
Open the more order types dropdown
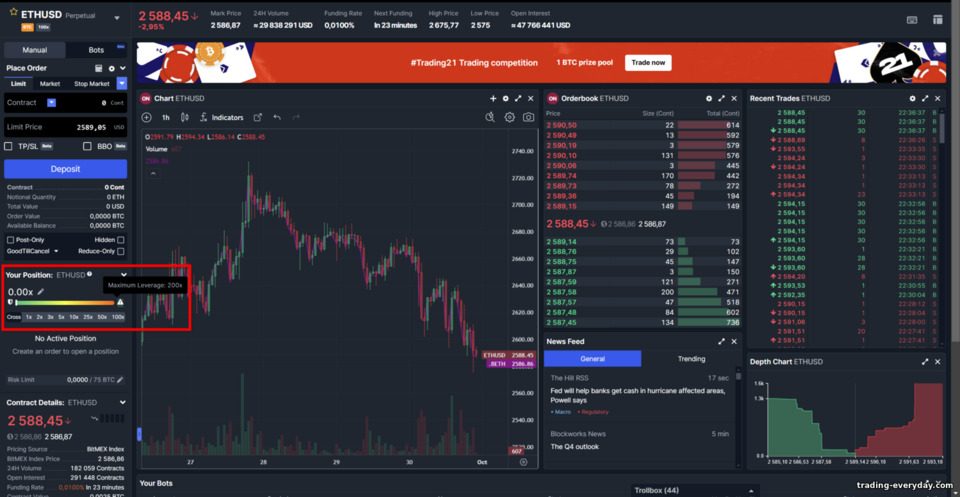tap(122, 83)
